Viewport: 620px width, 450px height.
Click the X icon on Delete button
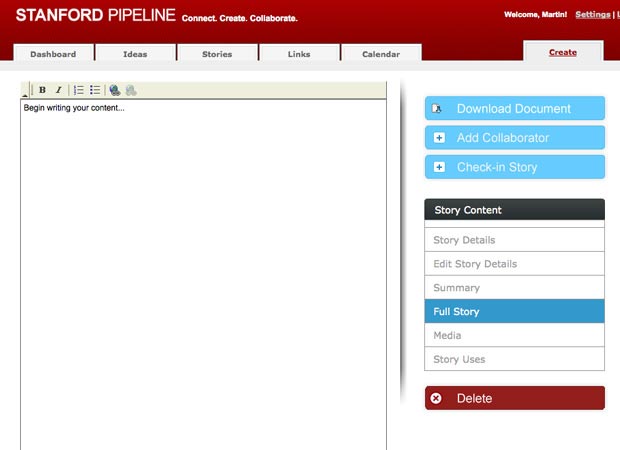click(x=436, y=398)
